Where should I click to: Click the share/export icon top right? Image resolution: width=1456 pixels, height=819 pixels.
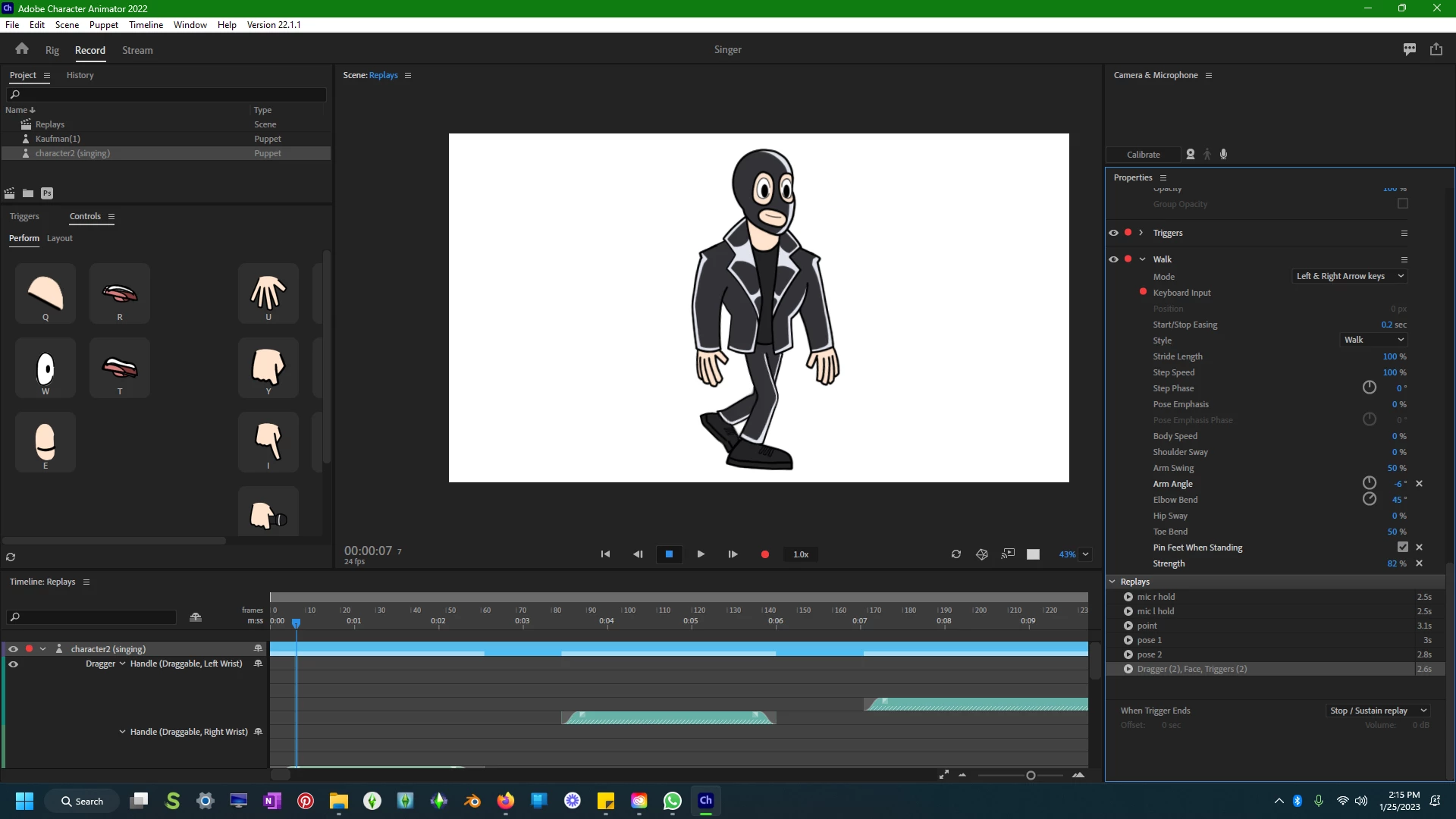pyautogui.click(x=1436, y=49)
